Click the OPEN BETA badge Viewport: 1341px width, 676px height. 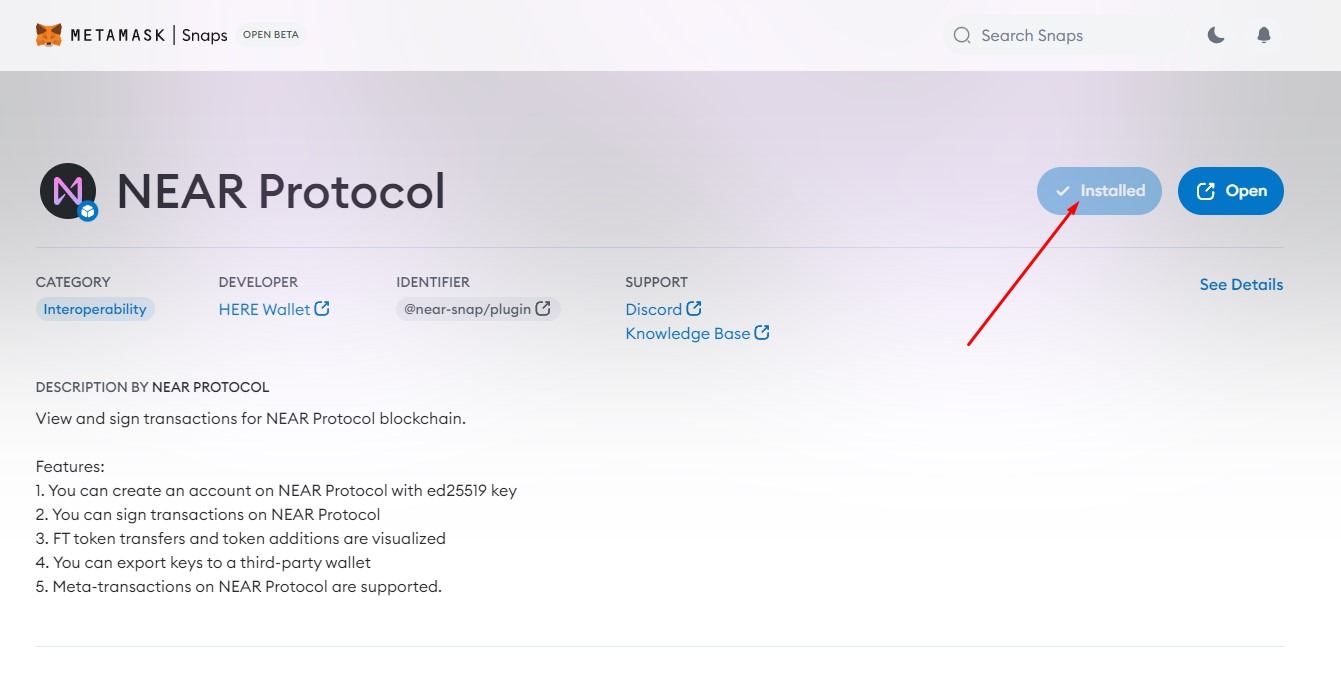tap(271, 35)
